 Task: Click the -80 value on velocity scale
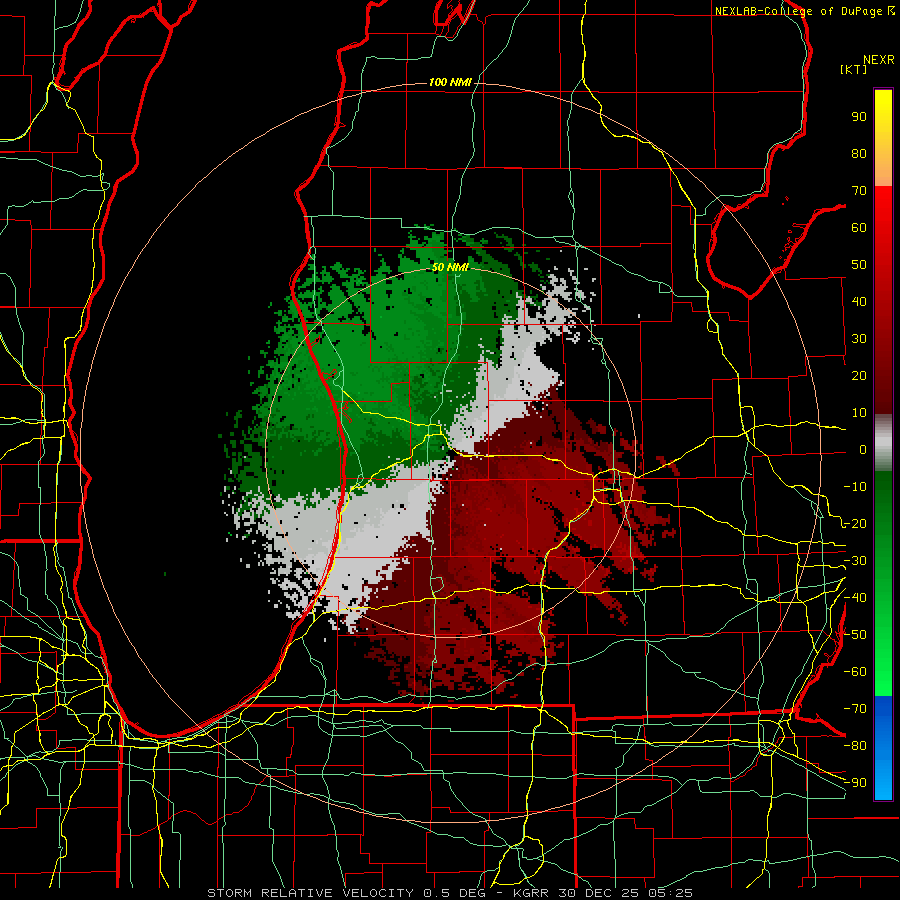[x=855, y=746]
